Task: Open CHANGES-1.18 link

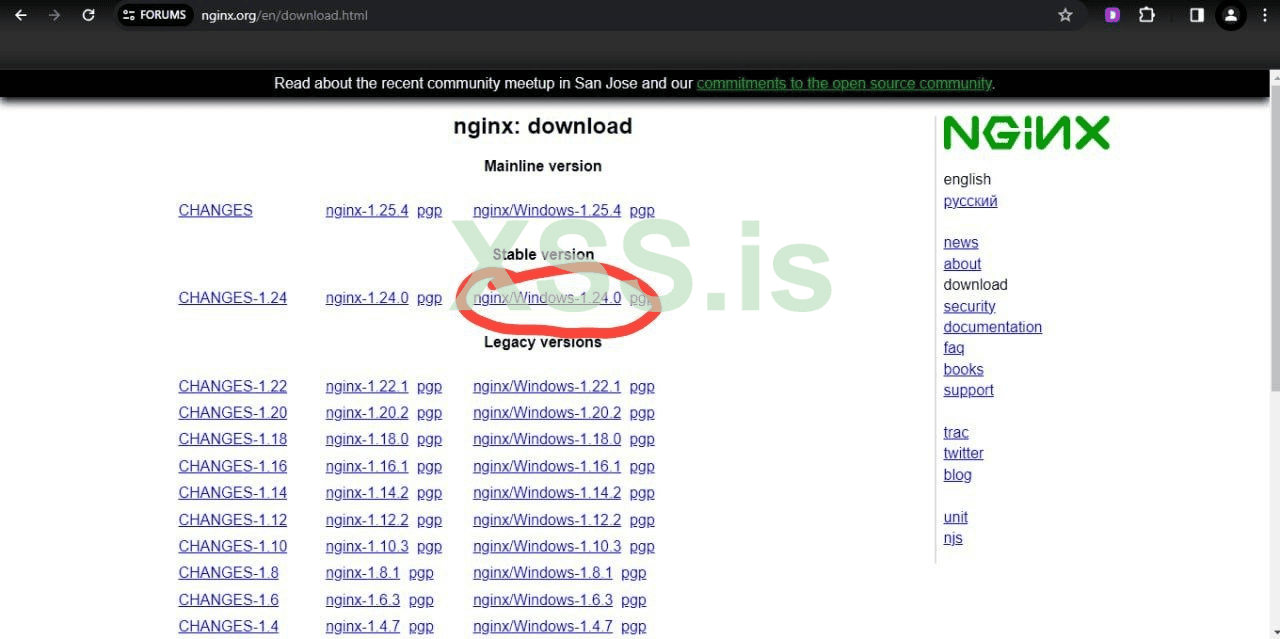Action: tap(232, 439)
